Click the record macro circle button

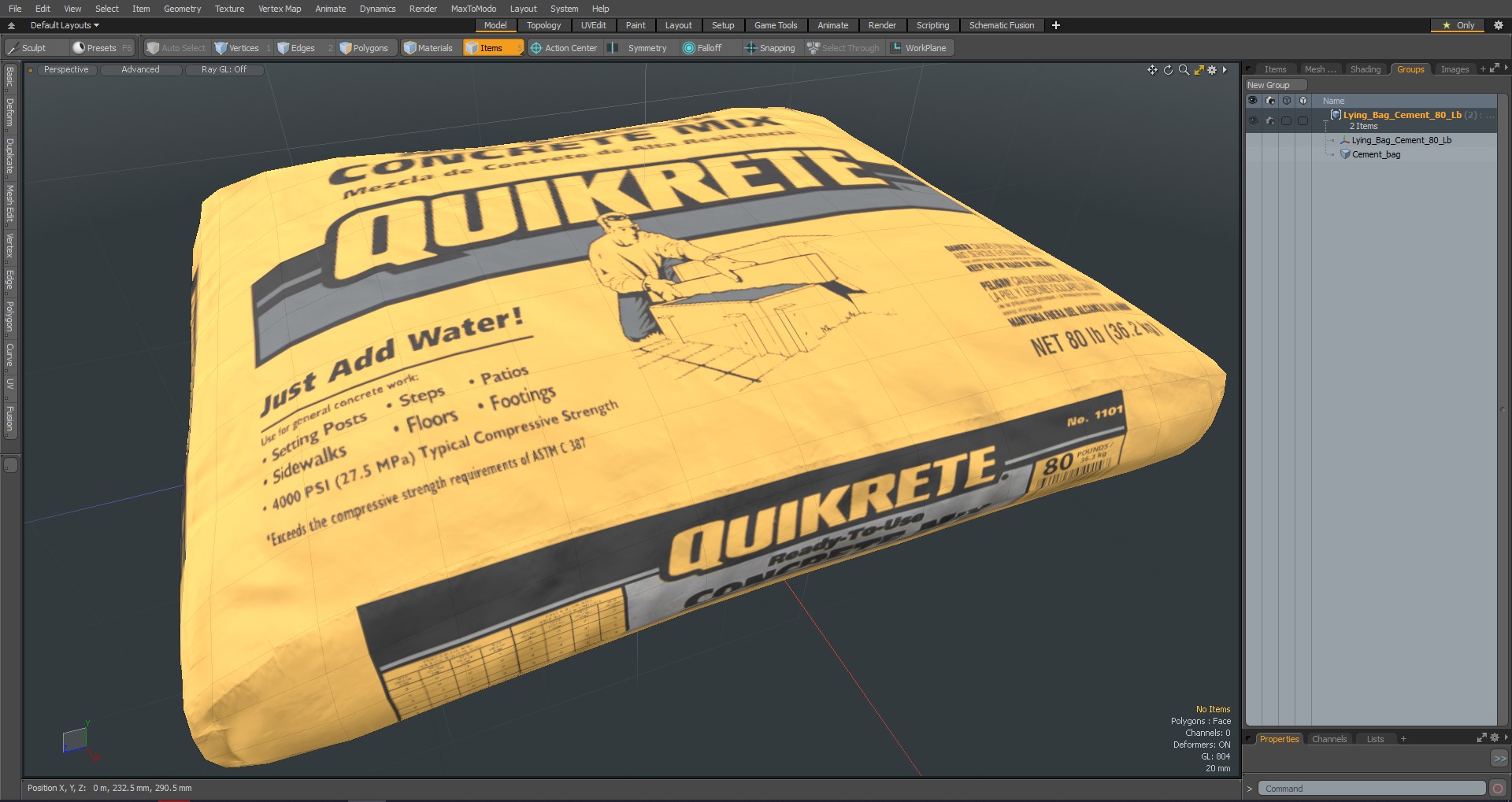[x=1498, y=789]
